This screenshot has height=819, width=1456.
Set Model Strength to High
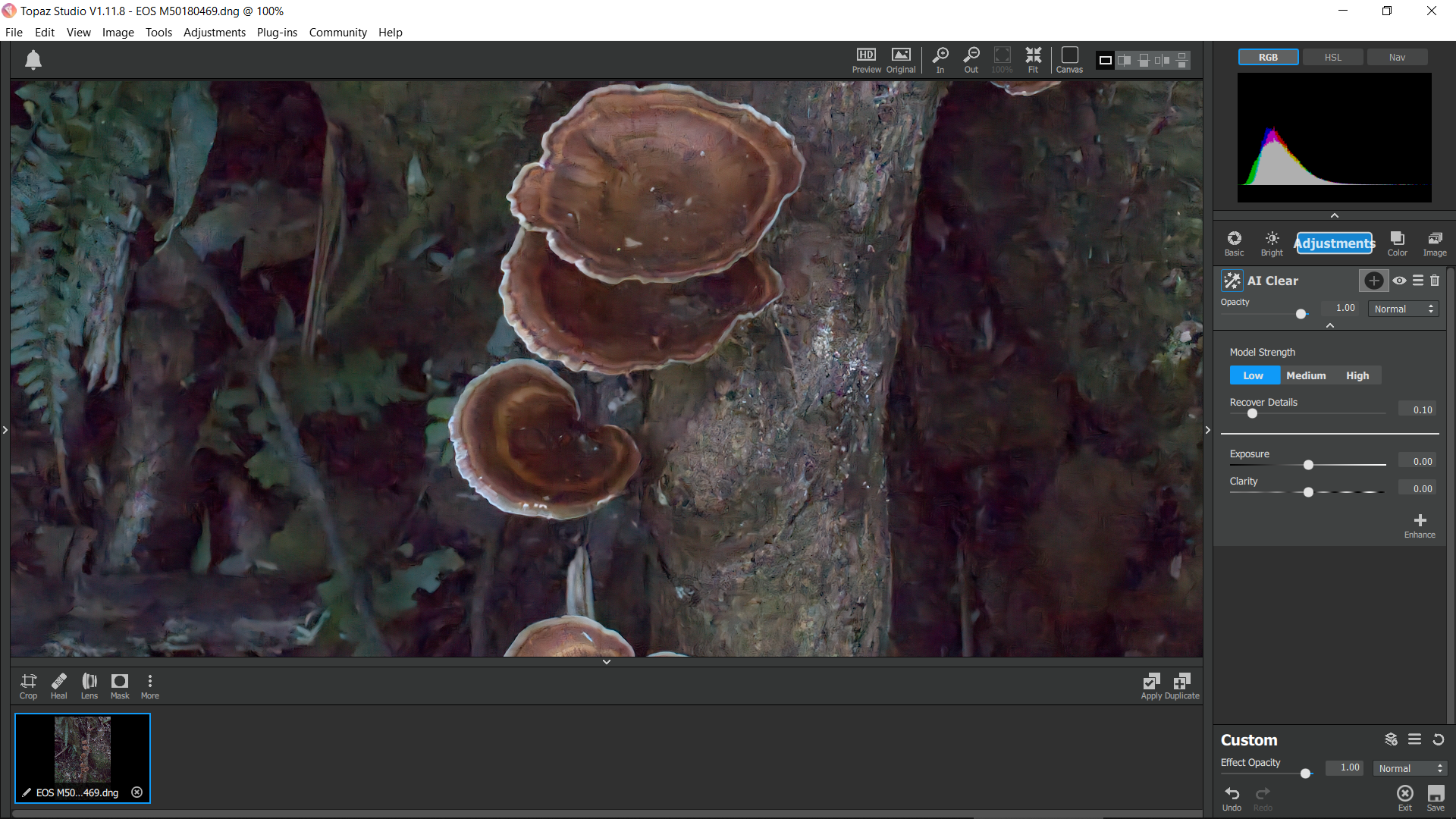[x=1357, y=375]
